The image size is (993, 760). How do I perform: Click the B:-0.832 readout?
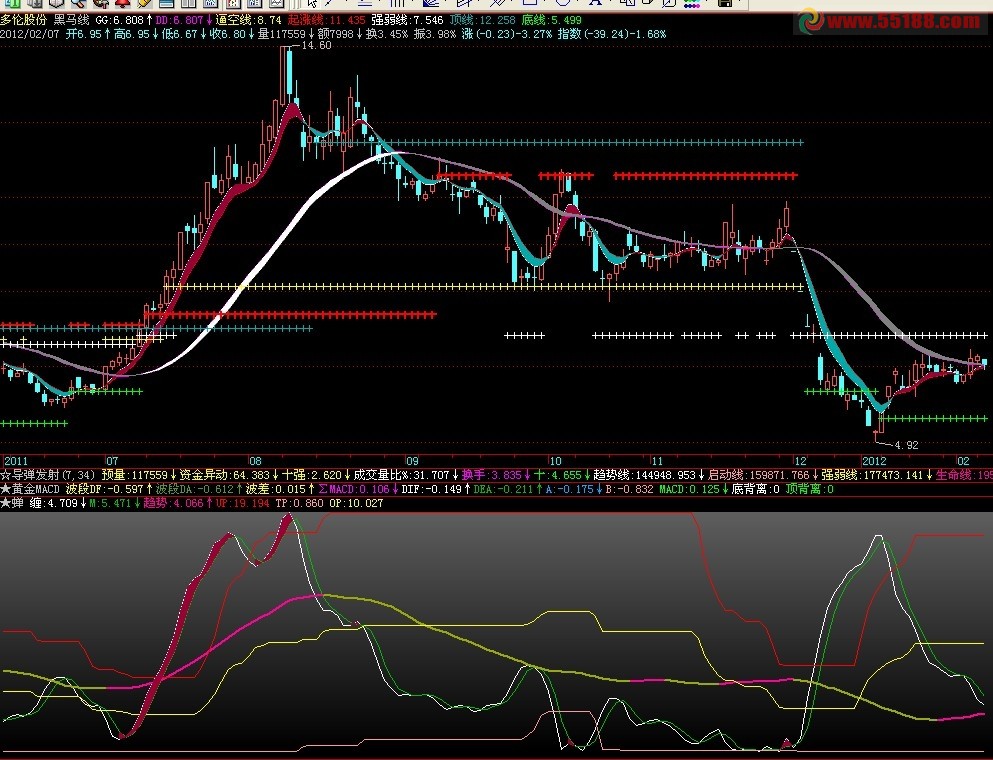click(x=629, y=489)
